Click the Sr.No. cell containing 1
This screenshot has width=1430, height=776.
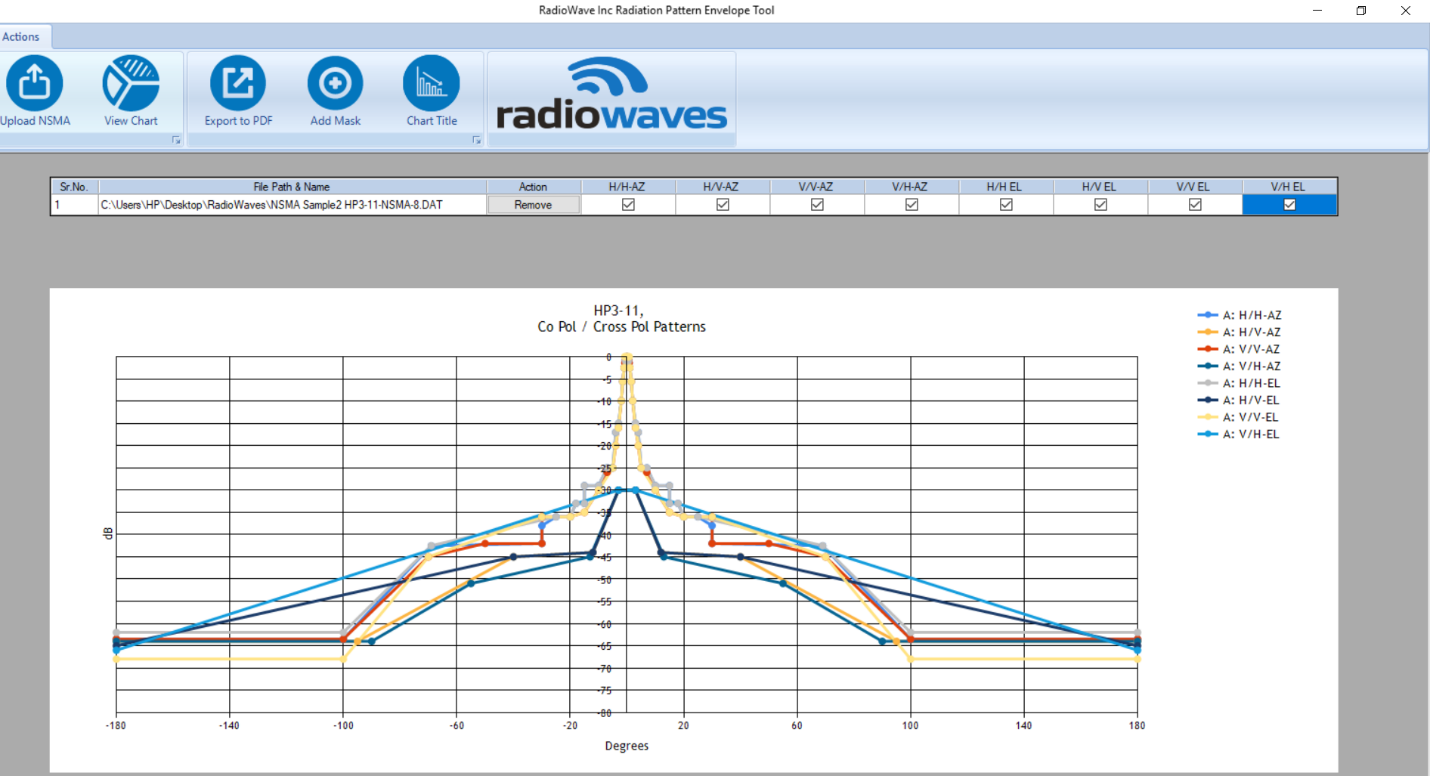pyautogui.click(x=74, y=204)
